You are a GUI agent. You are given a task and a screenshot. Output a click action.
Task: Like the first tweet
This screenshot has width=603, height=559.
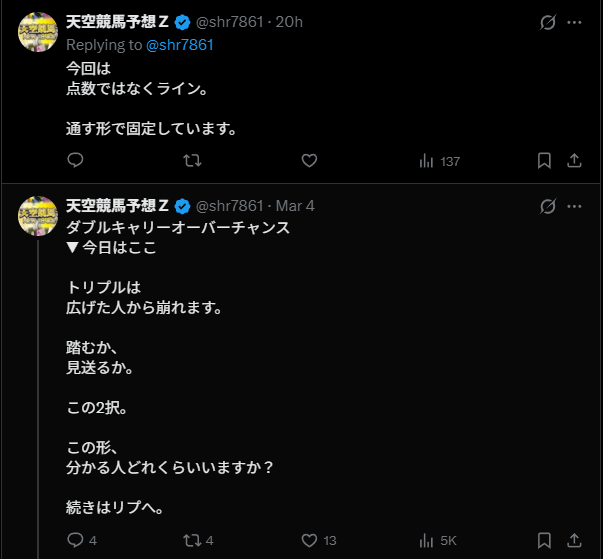(309, 160)
